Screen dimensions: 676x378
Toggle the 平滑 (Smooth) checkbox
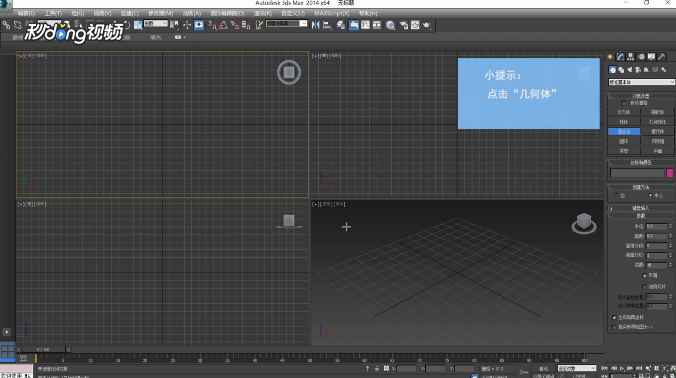click(x=645, y=275)
